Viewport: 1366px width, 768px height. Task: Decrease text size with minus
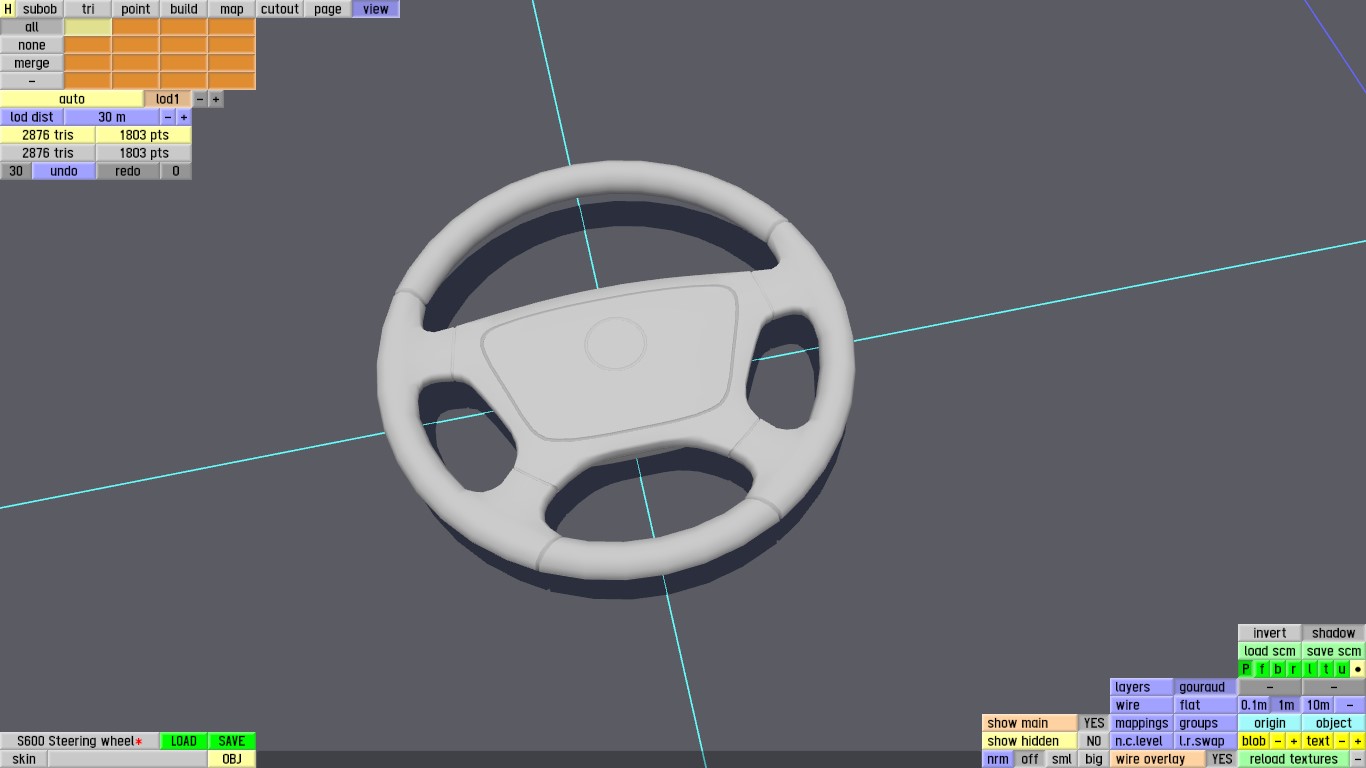pyautogui.click(x=1342, y=741)
